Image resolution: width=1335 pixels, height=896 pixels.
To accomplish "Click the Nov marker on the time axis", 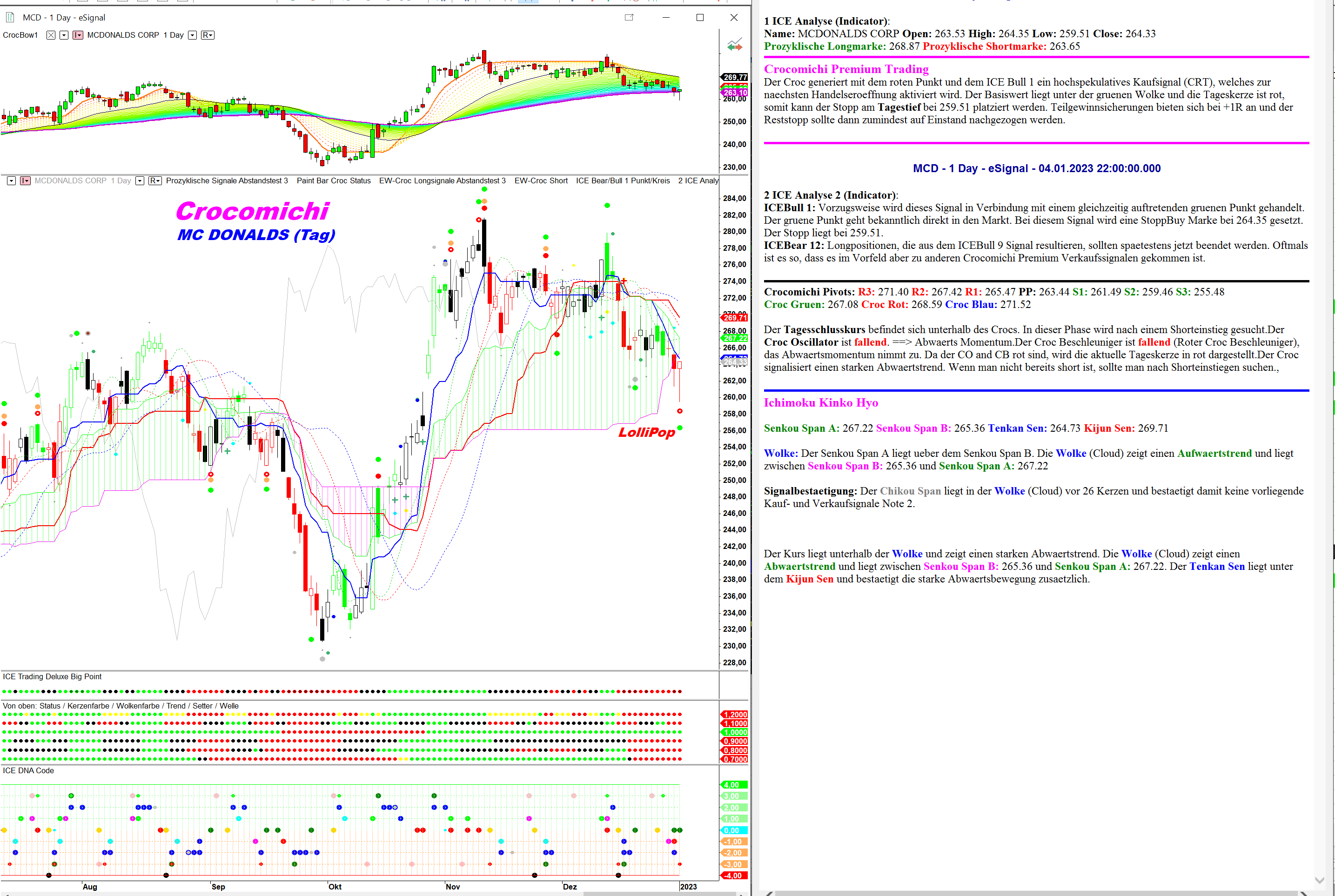I will [x=453, y=886].
